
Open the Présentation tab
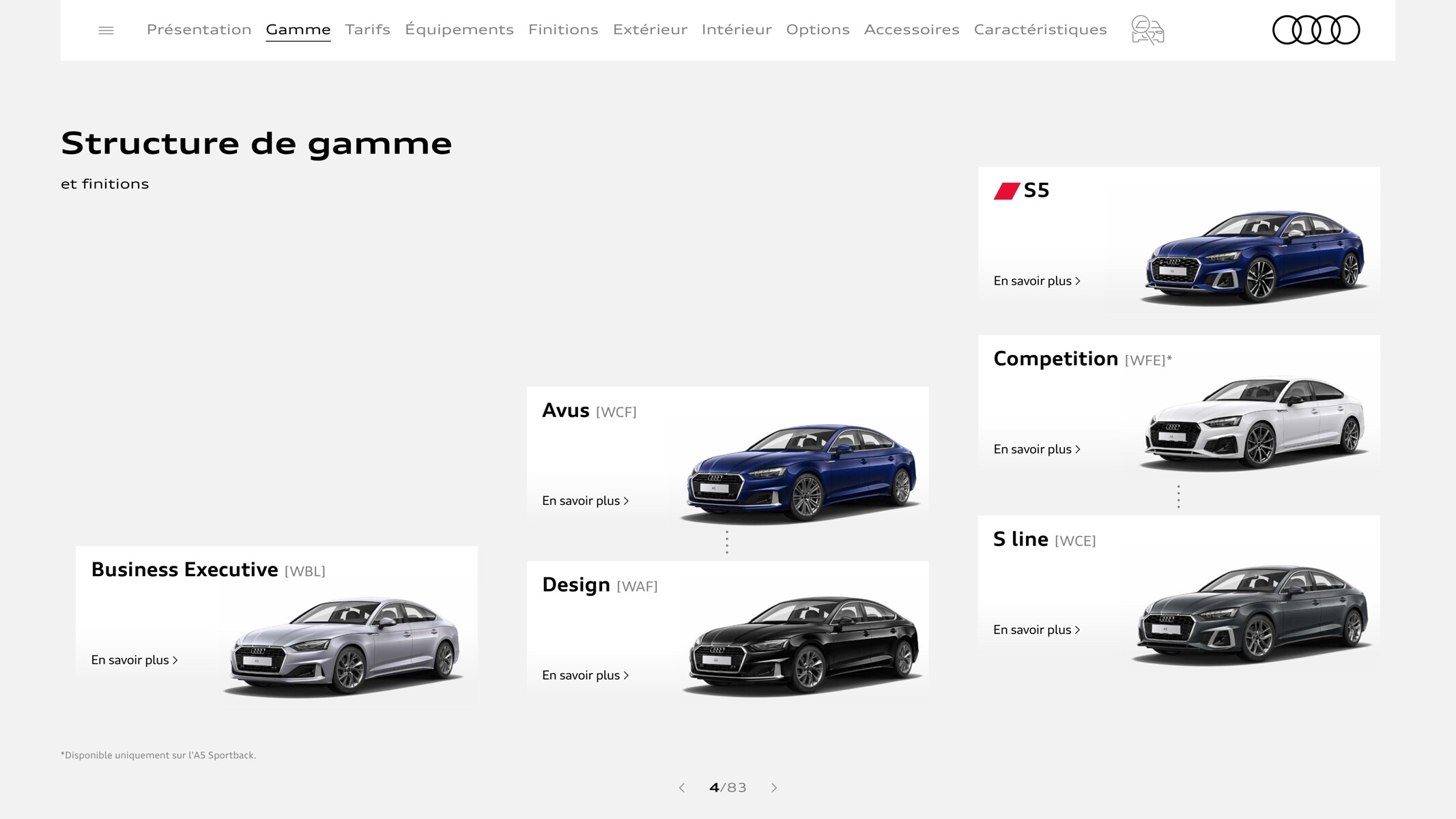(x=199, y=29)
